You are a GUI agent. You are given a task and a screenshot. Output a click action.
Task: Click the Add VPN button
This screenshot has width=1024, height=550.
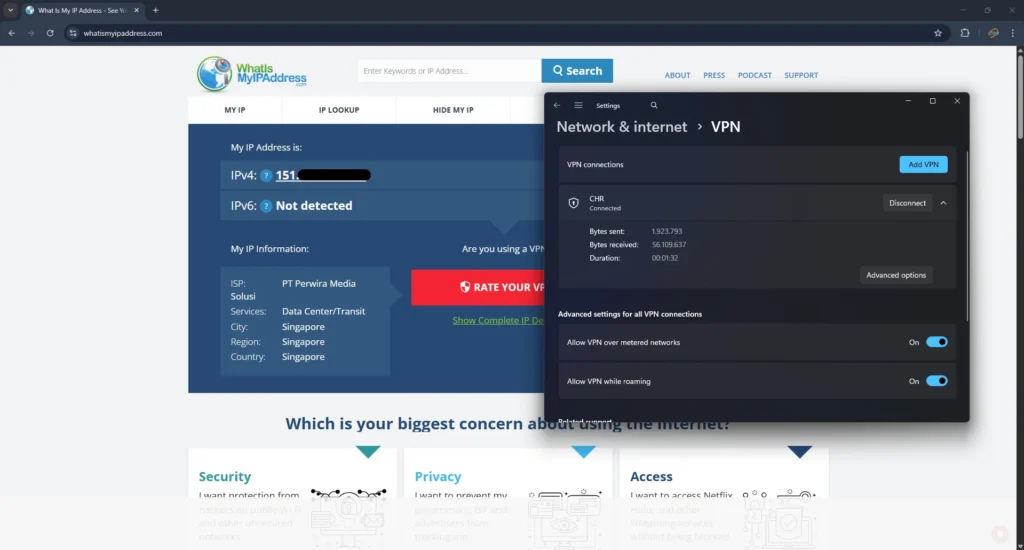pyautogui.click(x=923, y=165)
